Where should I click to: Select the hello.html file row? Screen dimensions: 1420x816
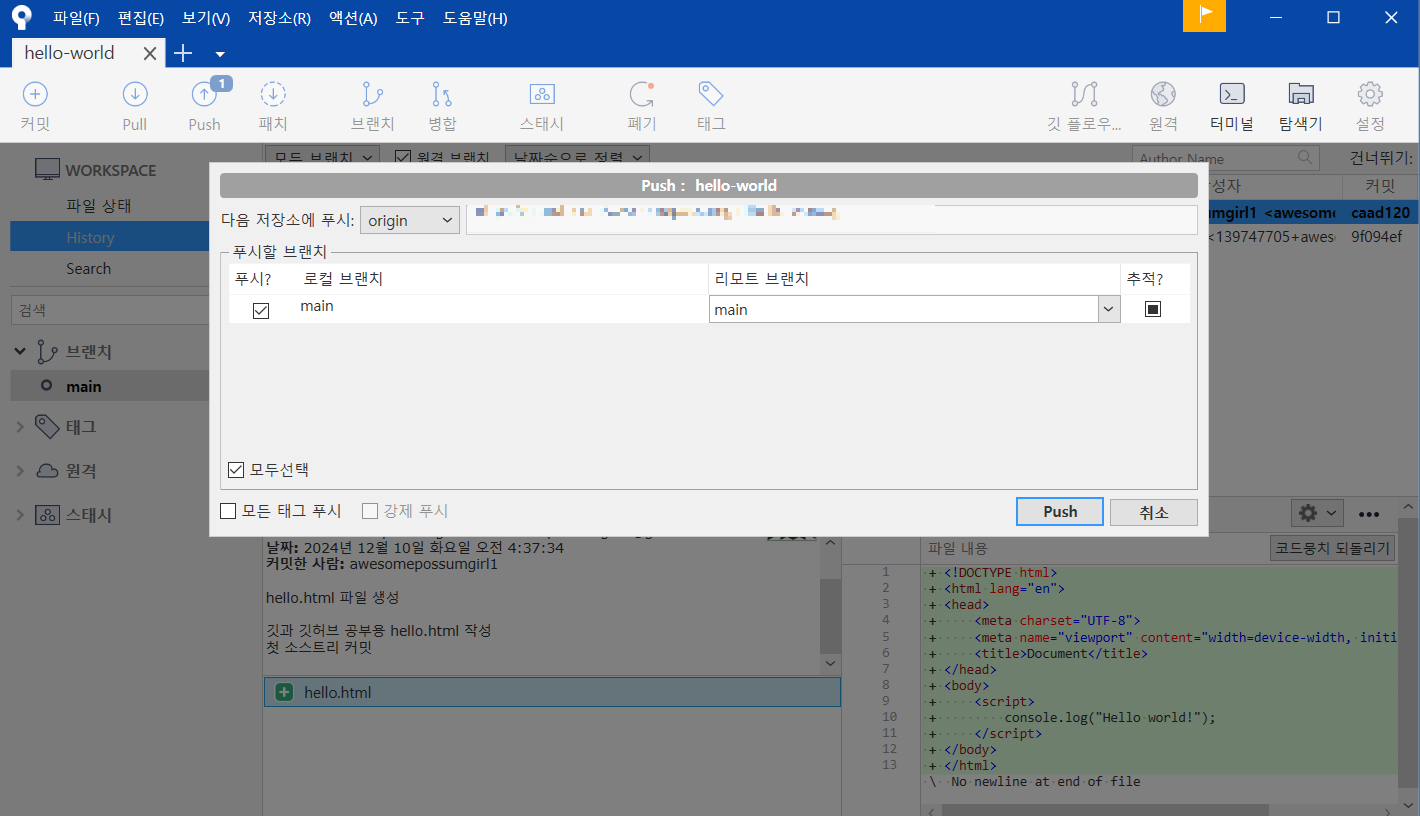[x=552, y=692]
